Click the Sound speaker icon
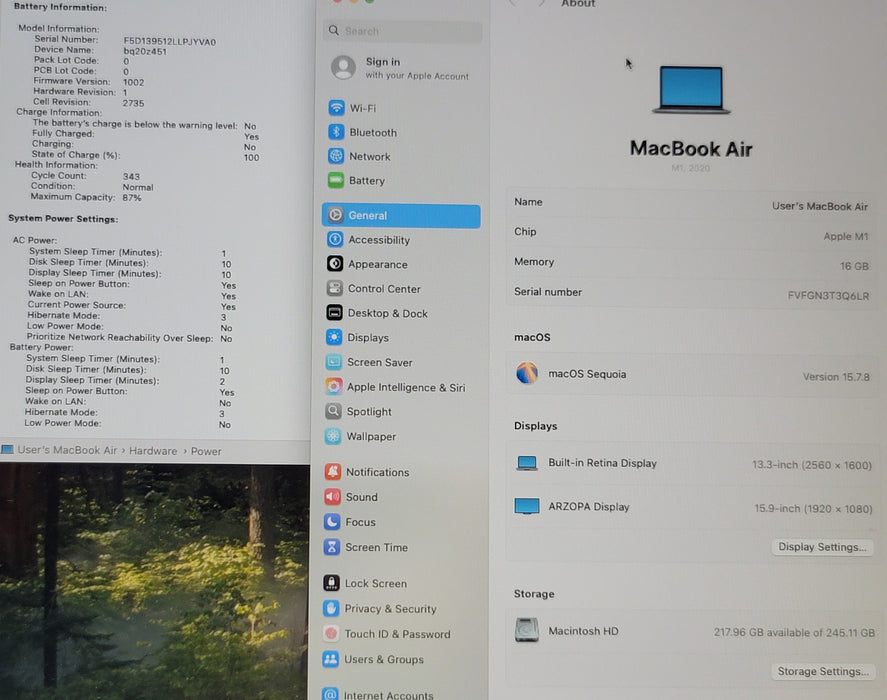 (333, 496)
